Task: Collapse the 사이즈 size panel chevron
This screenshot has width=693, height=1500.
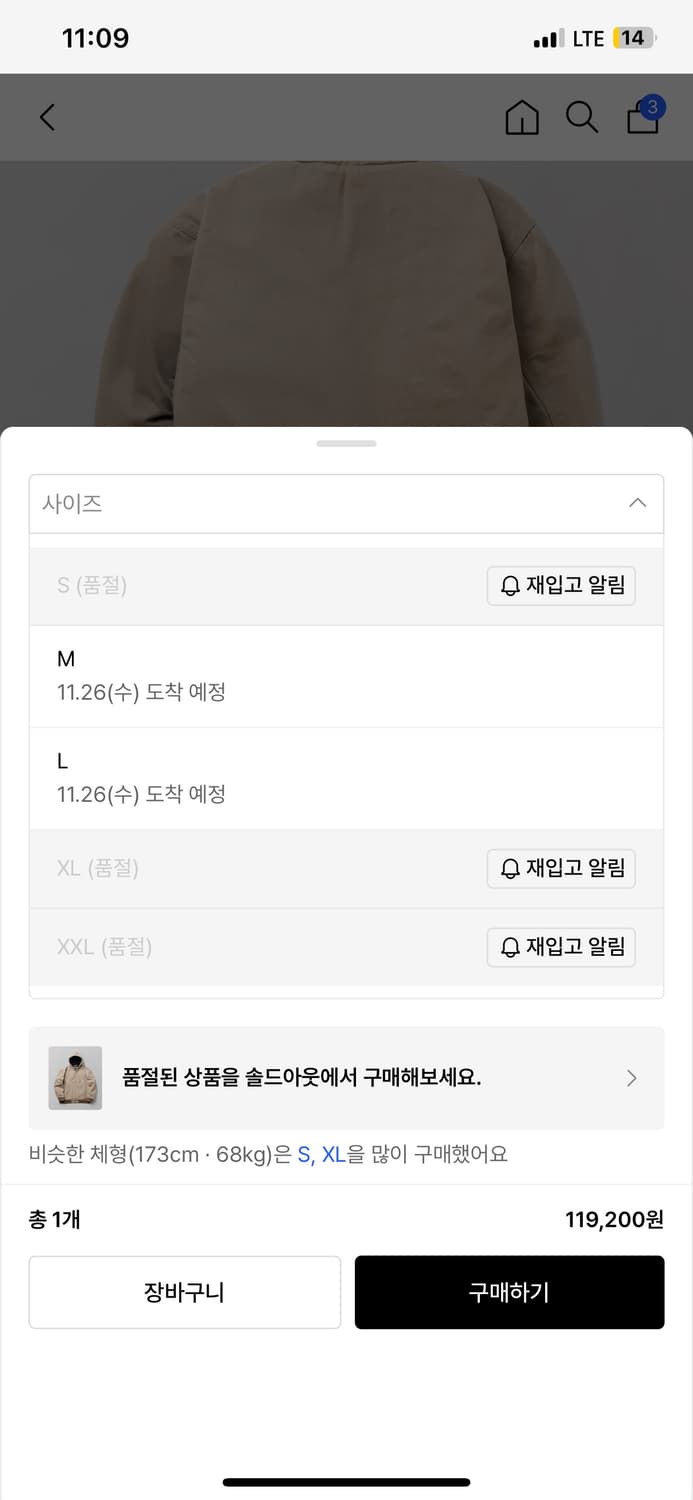Action: [637, 503]
